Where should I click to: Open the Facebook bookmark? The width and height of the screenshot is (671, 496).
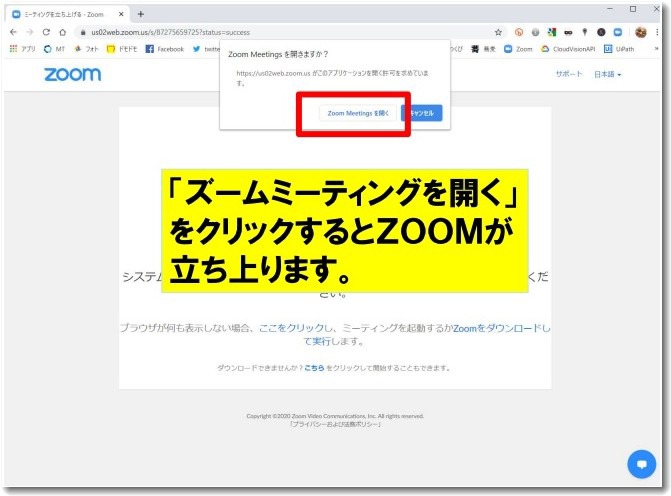coord(165,49)
